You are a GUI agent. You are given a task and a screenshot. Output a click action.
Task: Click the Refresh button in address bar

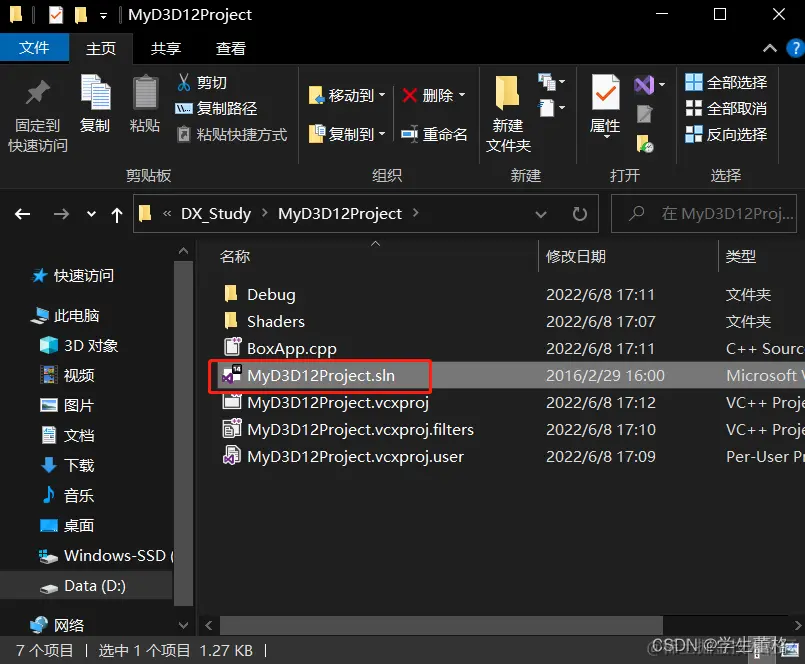tap(580, 214)
